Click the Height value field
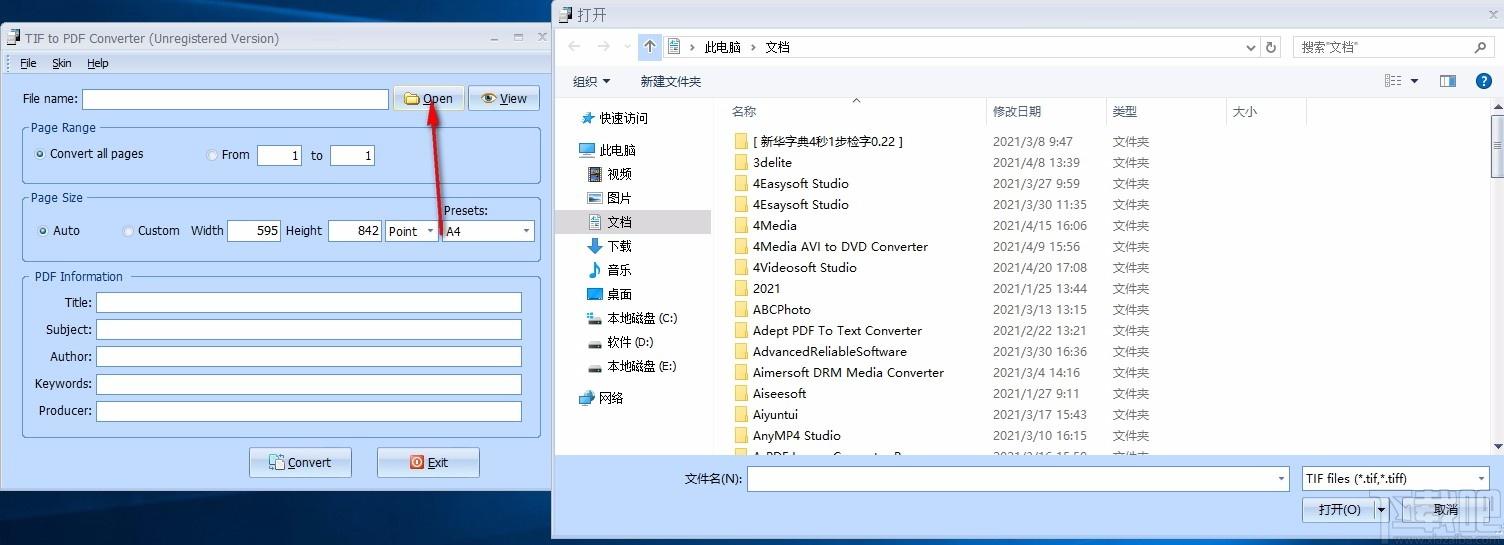1504x545 pixels. coord(354,231)
